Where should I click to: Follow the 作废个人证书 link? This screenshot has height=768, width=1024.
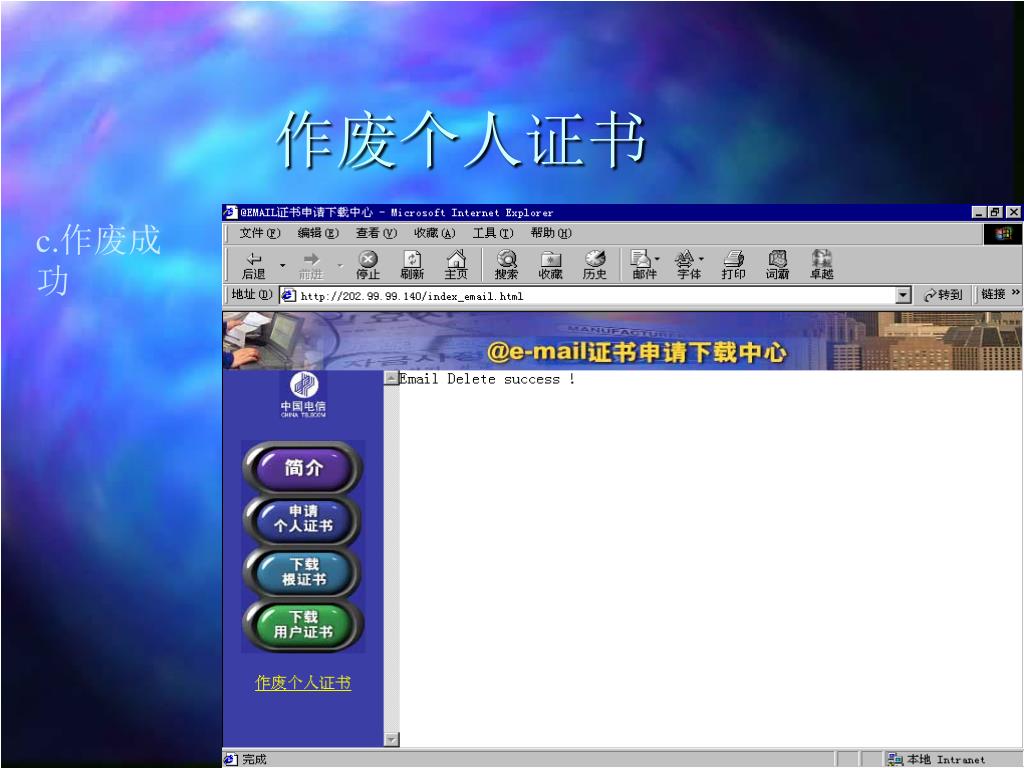pos(303,683)
